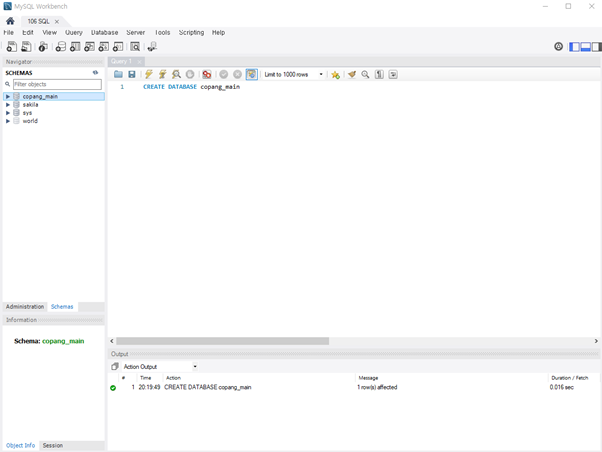602x452 pixels.
Task: Close the 106 SQL connection tab
Action: click(57, 22)
